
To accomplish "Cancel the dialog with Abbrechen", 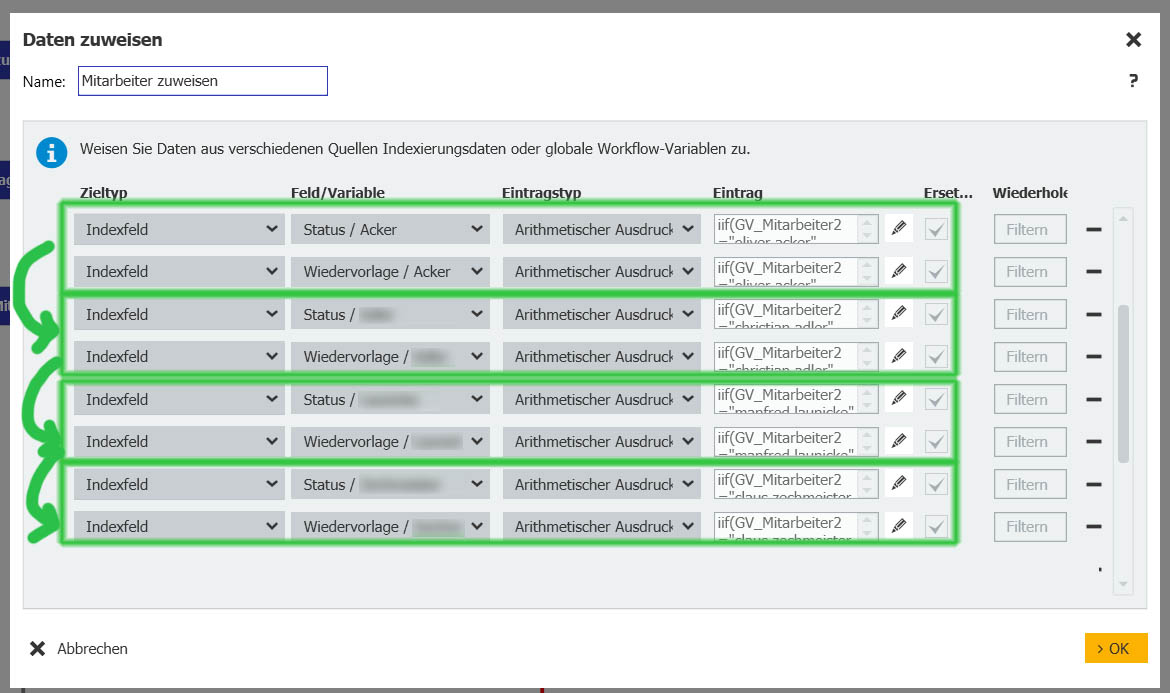I will (80, 648).
